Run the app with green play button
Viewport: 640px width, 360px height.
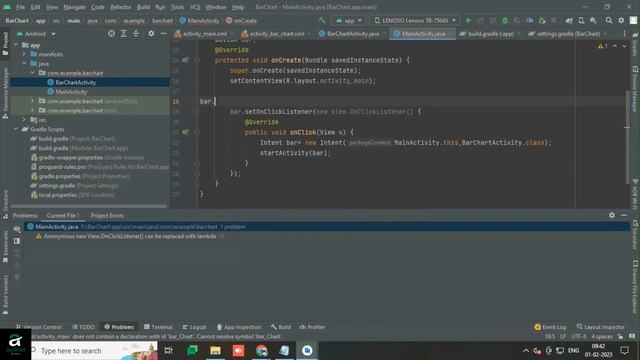point(468,20)
